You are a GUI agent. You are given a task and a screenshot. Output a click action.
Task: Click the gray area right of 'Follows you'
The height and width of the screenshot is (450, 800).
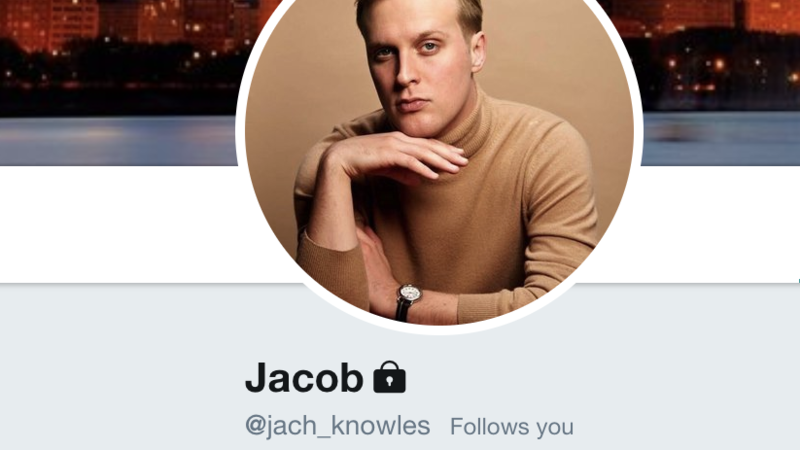686,427
